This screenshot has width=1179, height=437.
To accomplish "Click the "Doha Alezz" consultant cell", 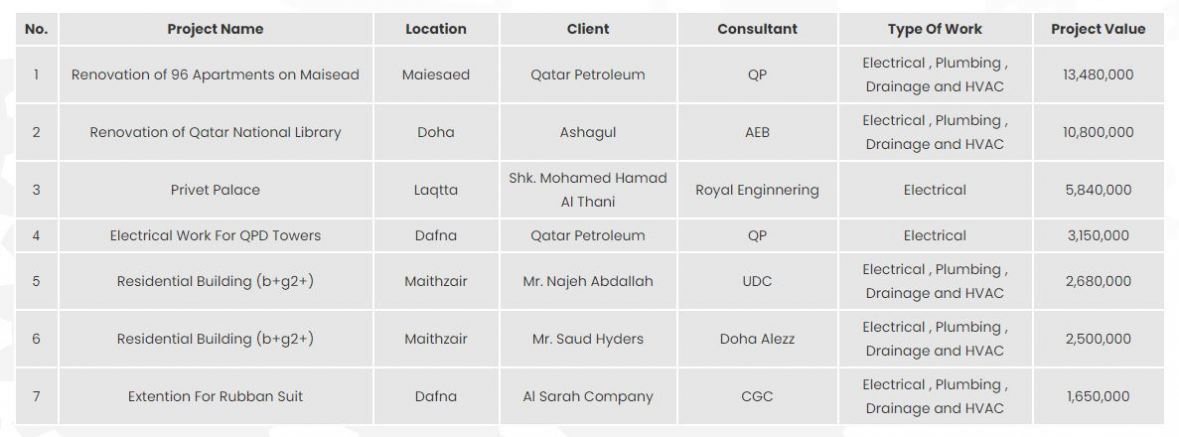I will [x=757, y=339].
